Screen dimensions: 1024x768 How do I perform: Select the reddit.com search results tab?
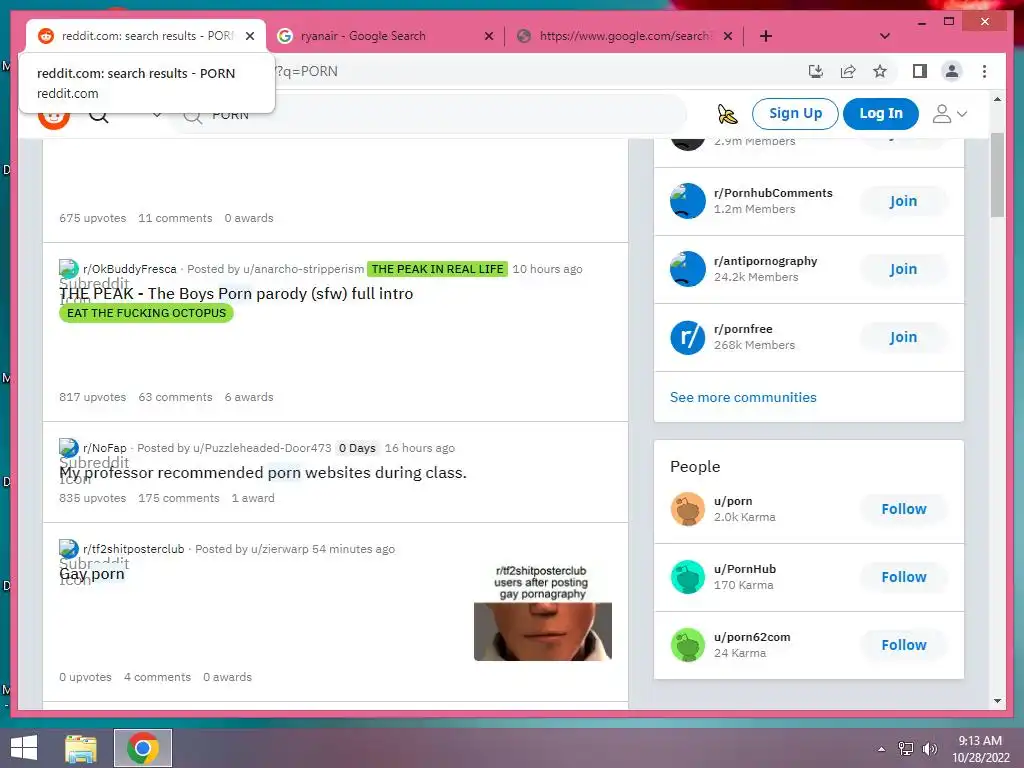point(146,36)
